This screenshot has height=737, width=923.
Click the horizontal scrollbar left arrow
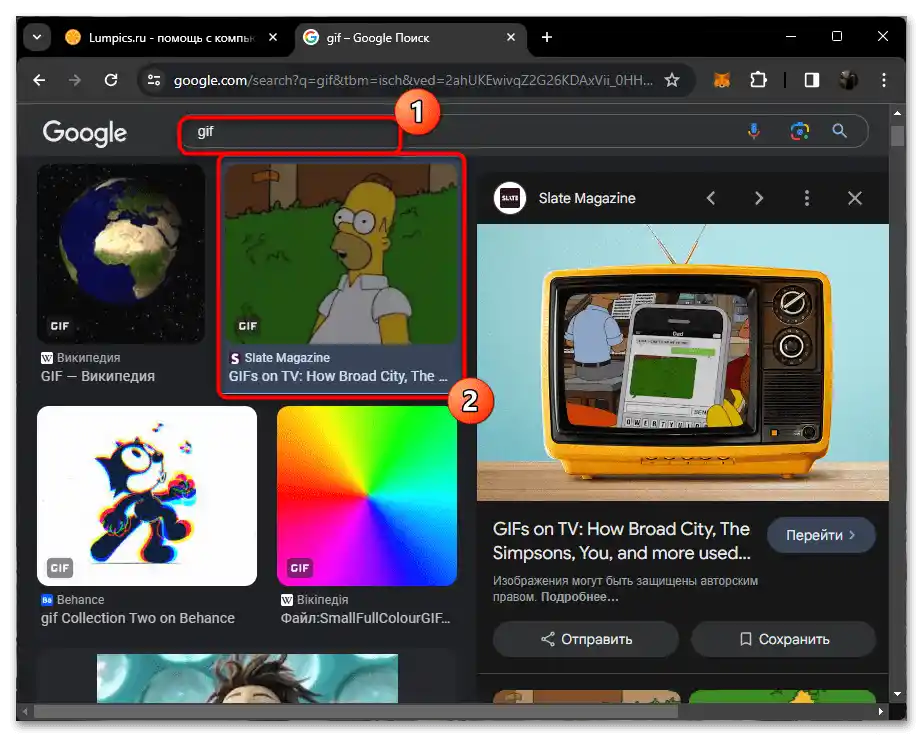click(25, 711)
